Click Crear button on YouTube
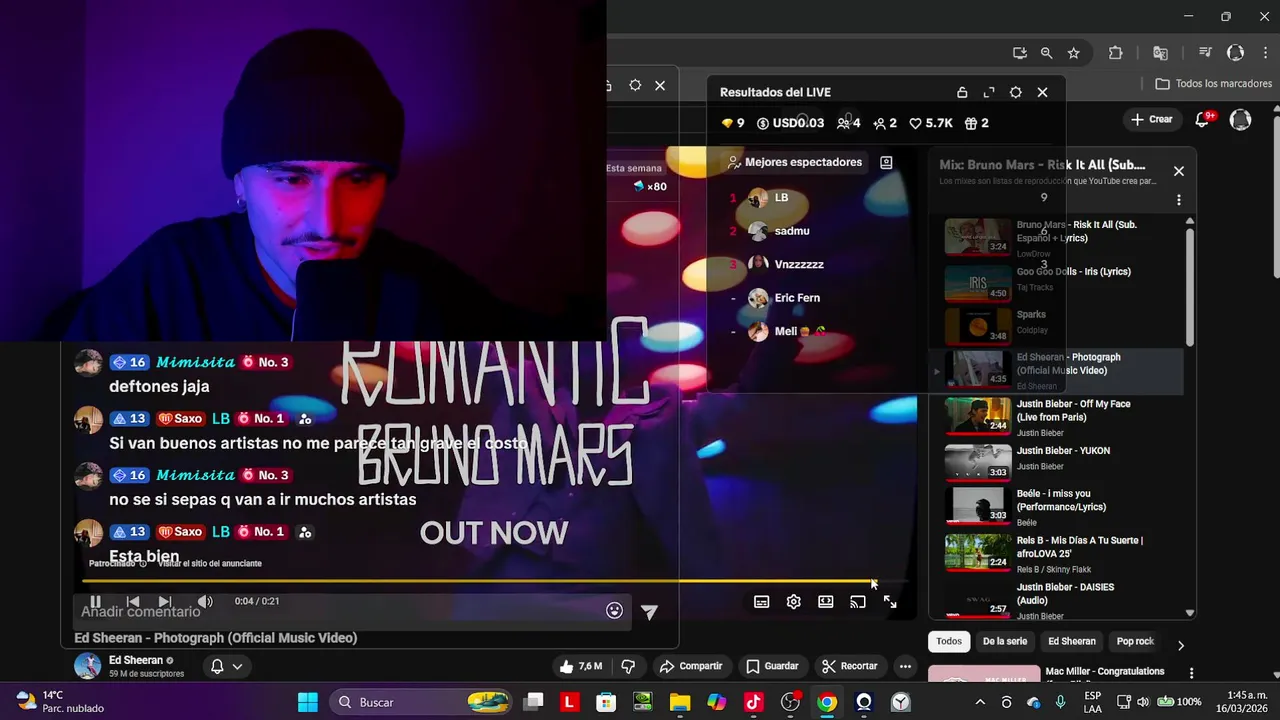The height and width of the screenshot is (720, 1280). tap(1151, 119)
